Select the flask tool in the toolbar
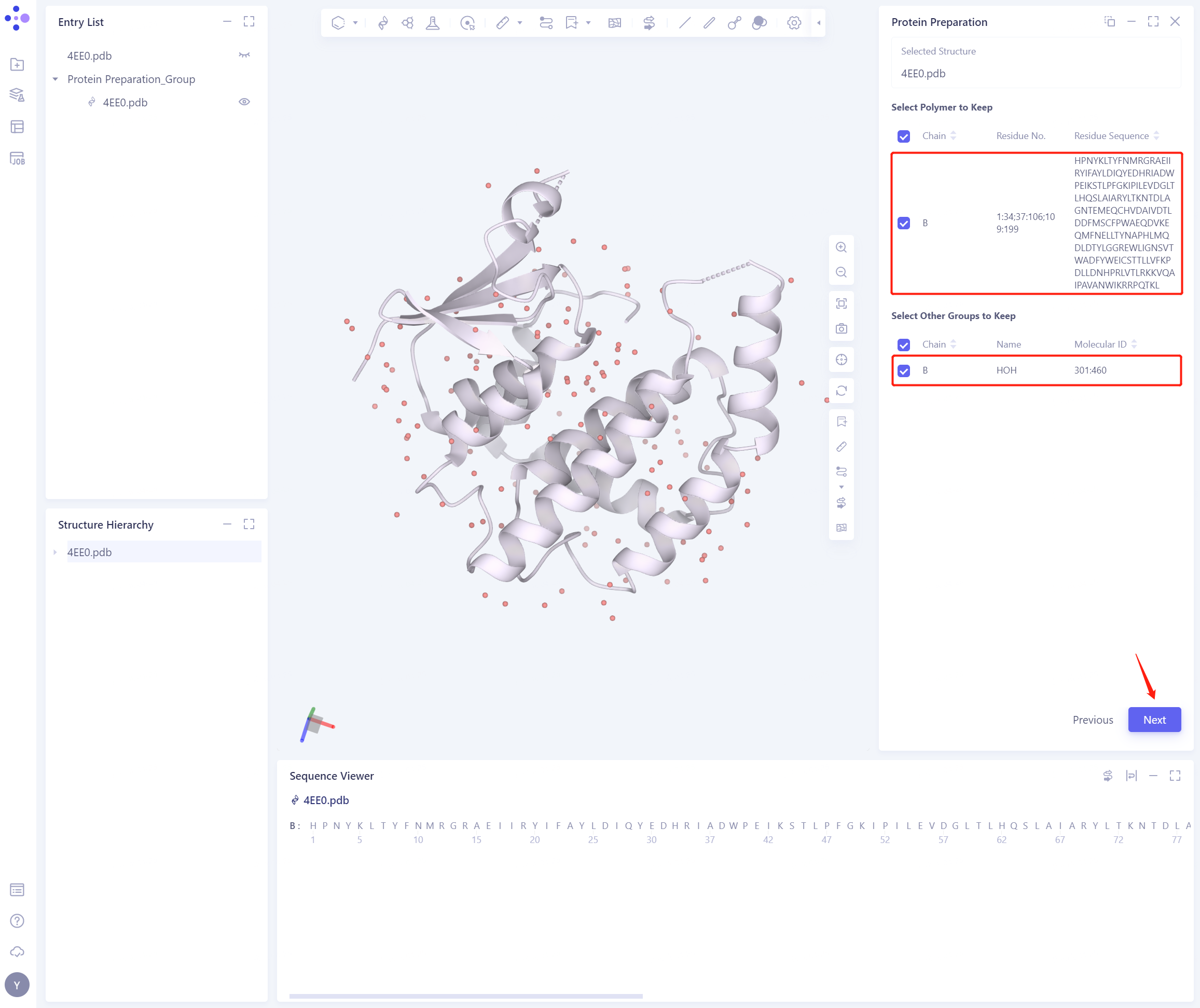 [433, 23]
